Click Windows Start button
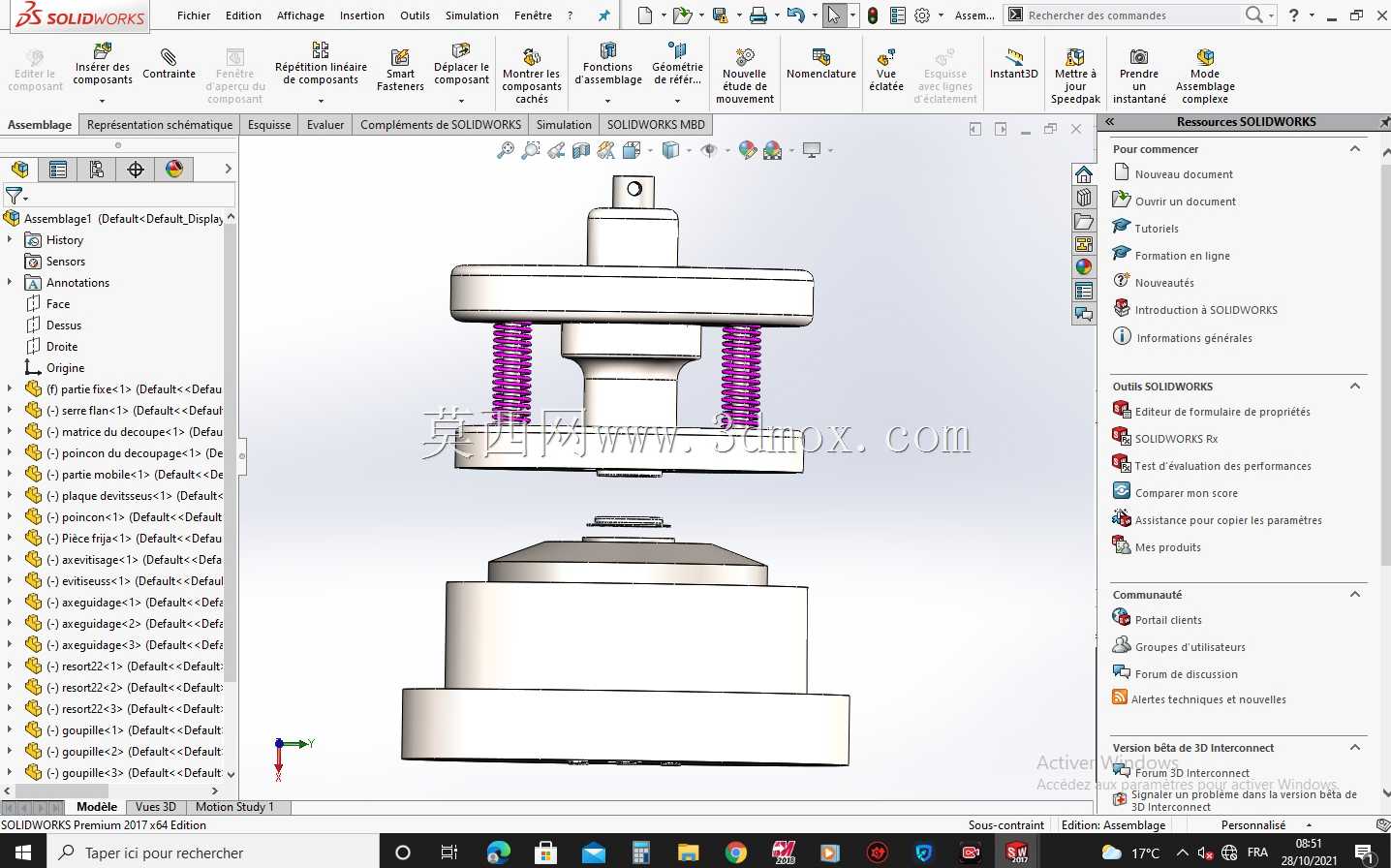Image resolution: width=1391 pixels, height=868 pixels. [x=22, y=852]
